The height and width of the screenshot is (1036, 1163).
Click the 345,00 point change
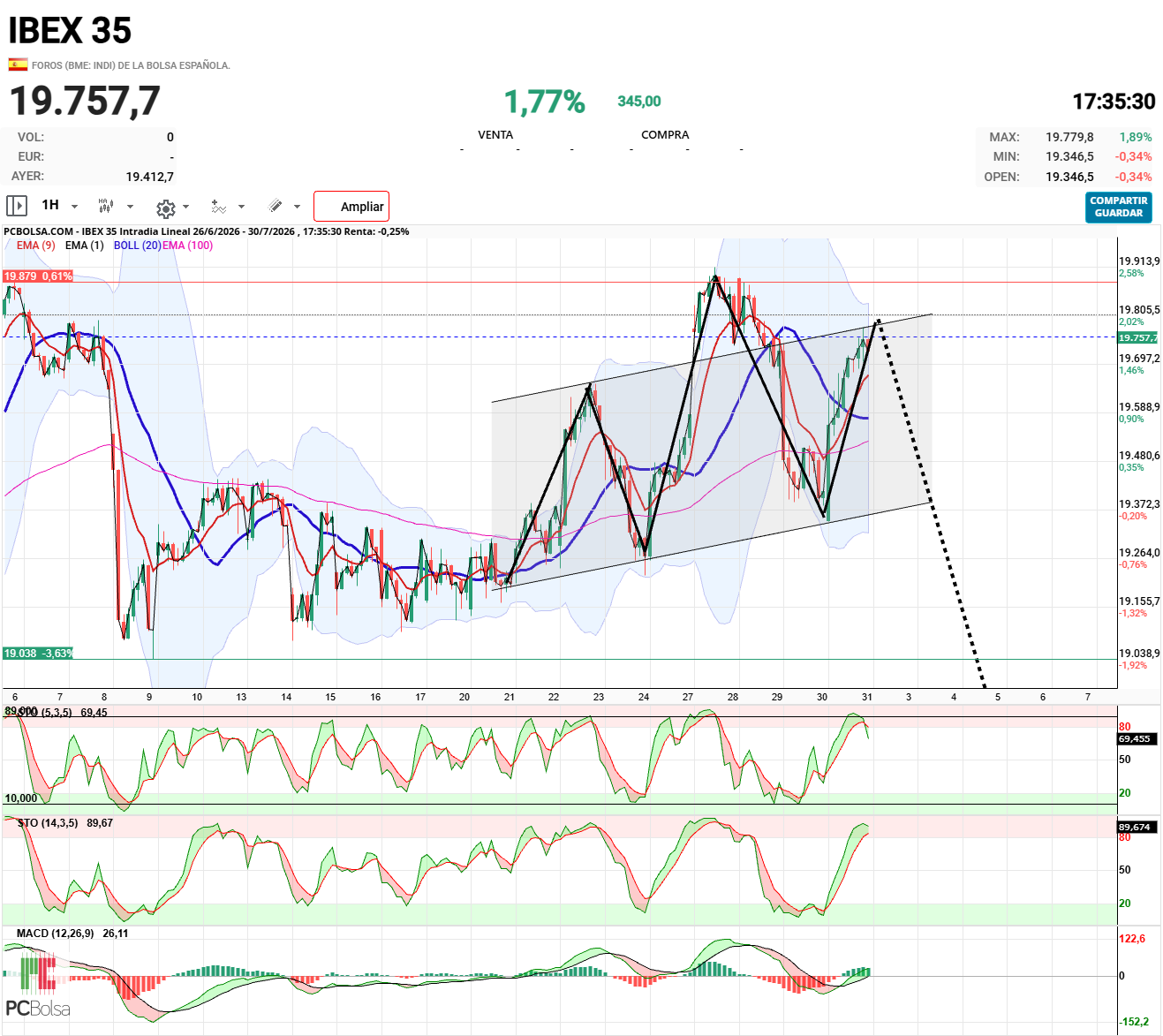(x=639, y=102)
